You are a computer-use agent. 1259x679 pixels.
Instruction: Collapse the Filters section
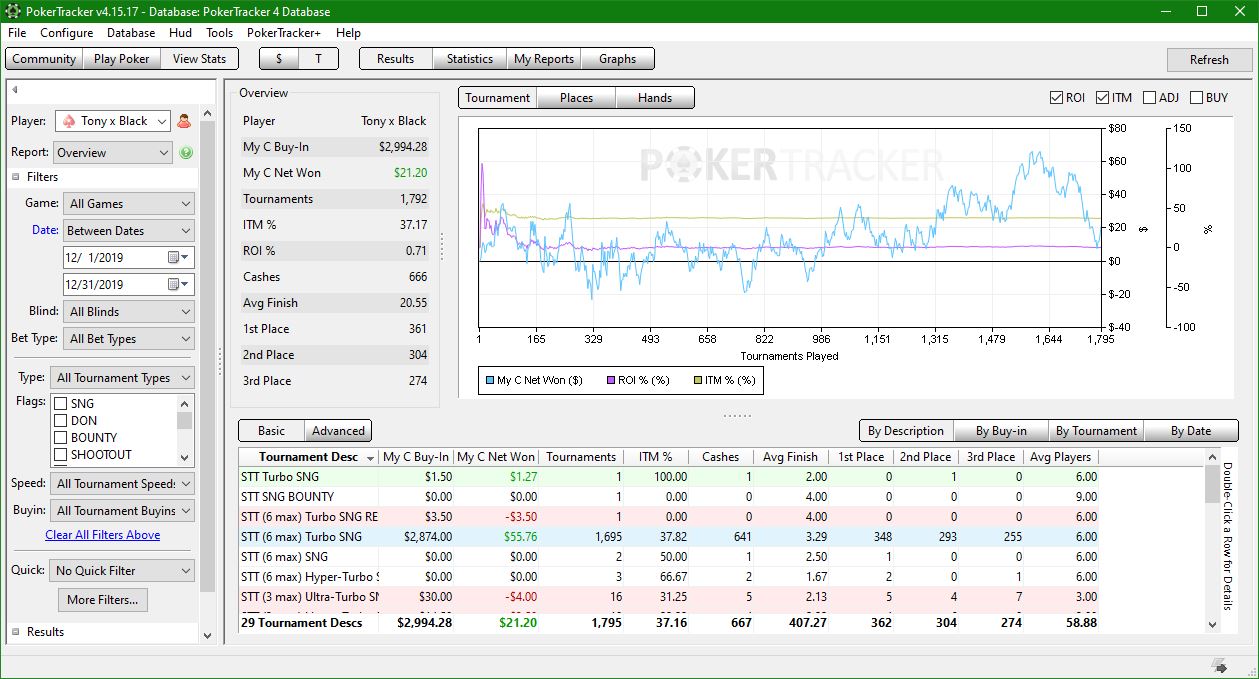[x=17, y=177]
